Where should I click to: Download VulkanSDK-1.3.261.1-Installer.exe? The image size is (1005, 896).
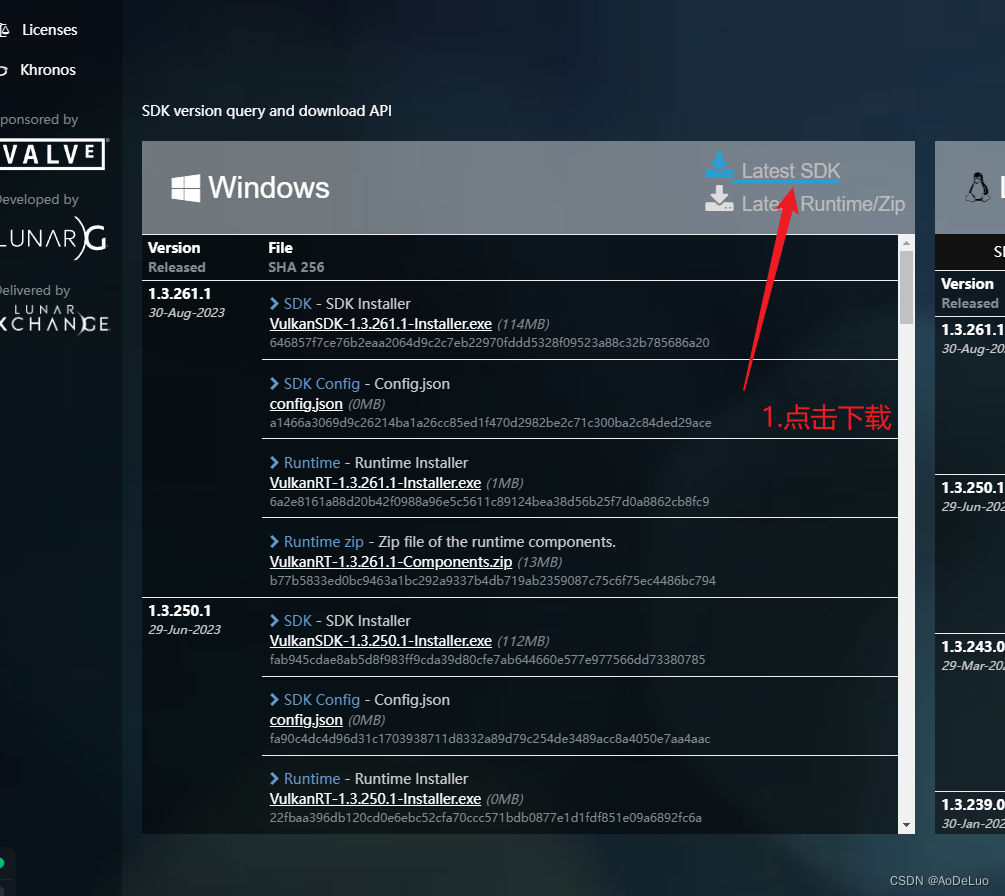tap(381, 324)
